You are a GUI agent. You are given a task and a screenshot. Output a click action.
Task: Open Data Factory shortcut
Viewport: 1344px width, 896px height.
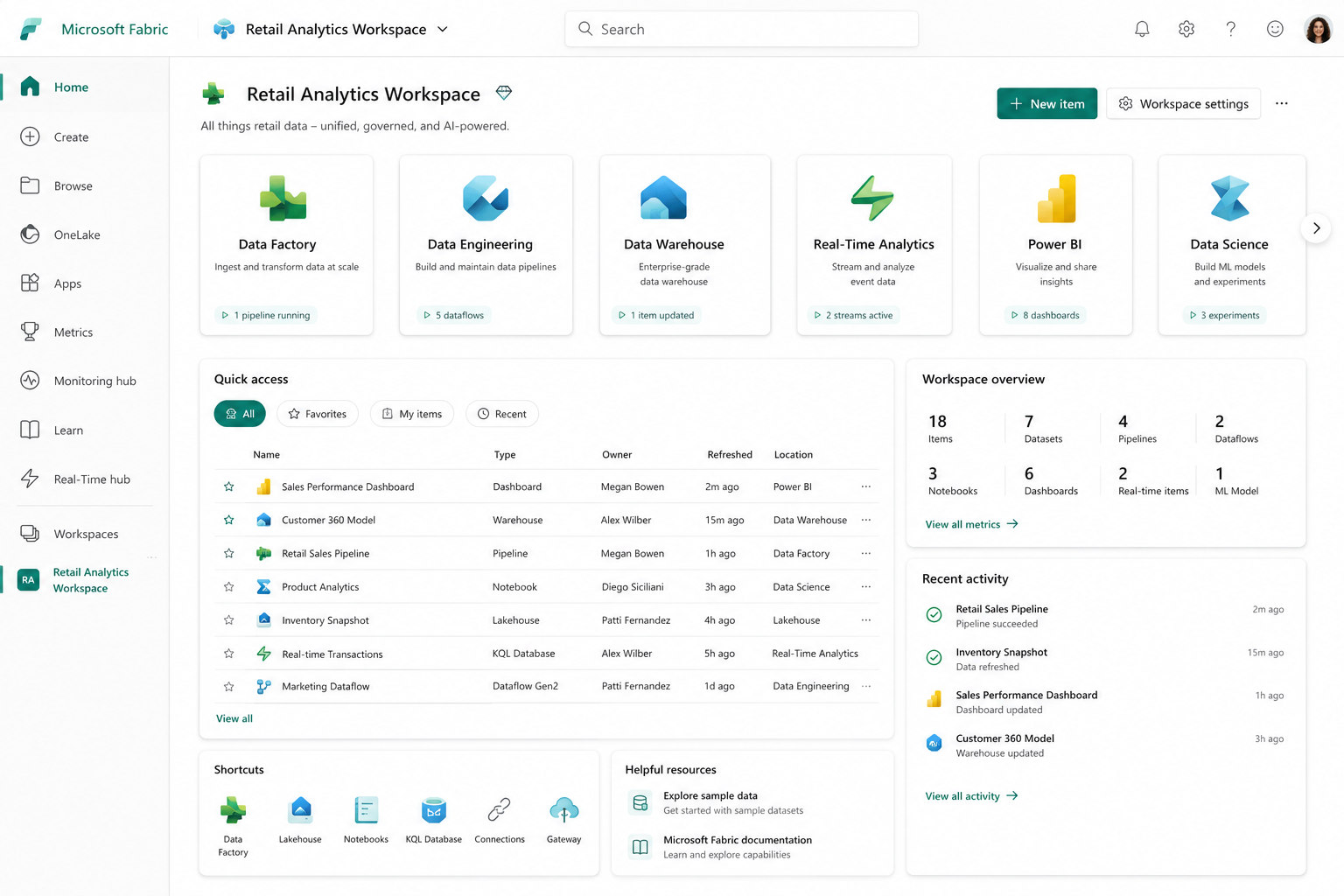(x=233, y=825)
